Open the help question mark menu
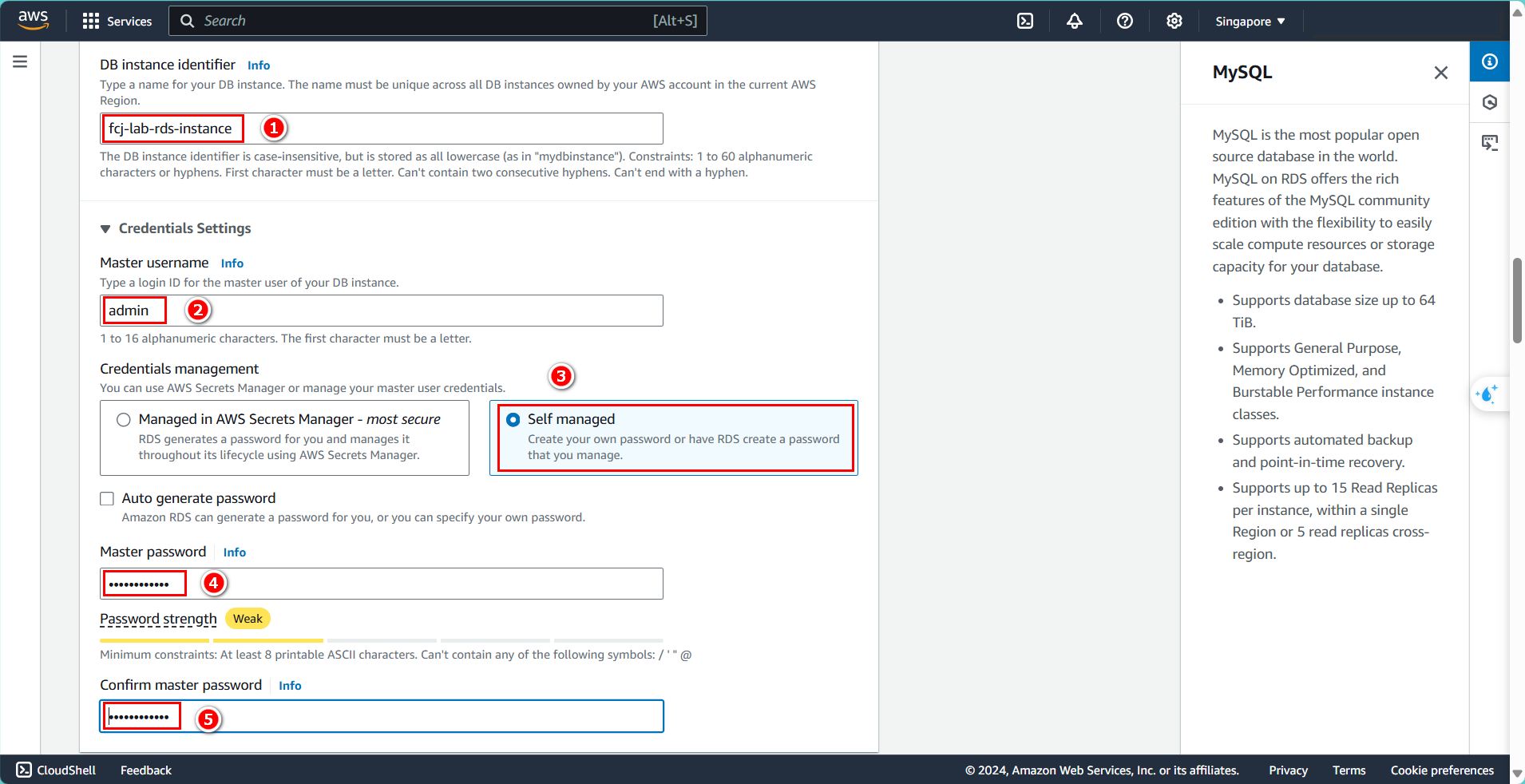Screen dimensions: 1525x784 pos(1125,21)
